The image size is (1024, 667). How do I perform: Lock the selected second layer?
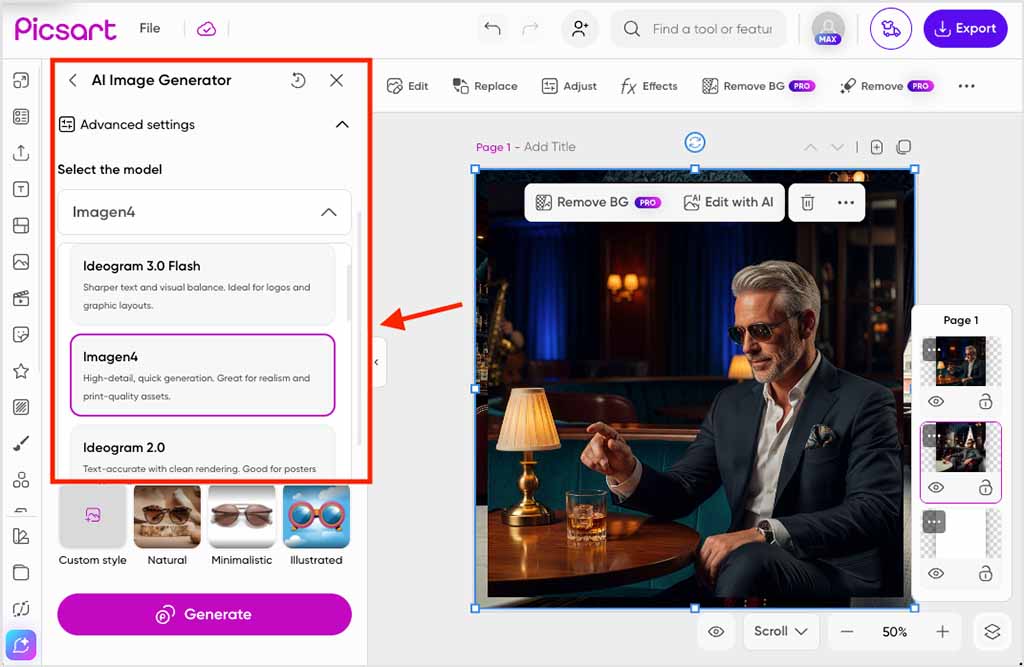tap(985, 487)
